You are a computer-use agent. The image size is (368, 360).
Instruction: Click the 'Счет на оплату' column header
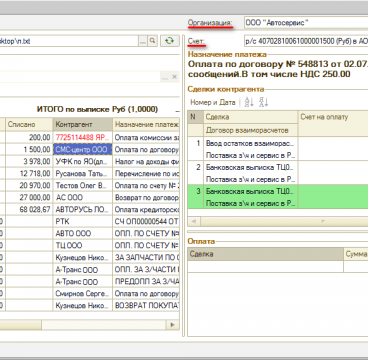[x=333, y=117]
